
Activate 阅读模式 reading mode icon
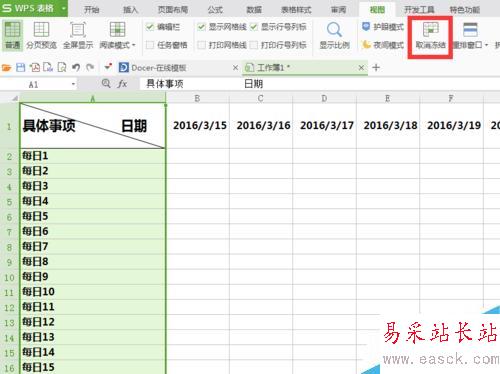point(117,30)
